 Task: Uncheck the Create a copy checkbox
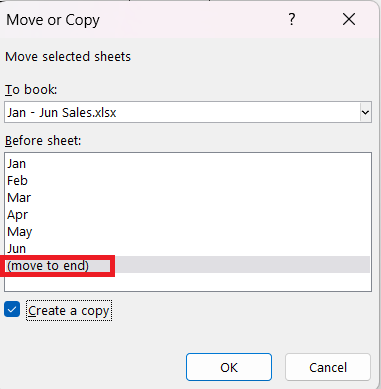tap(12, 310)
